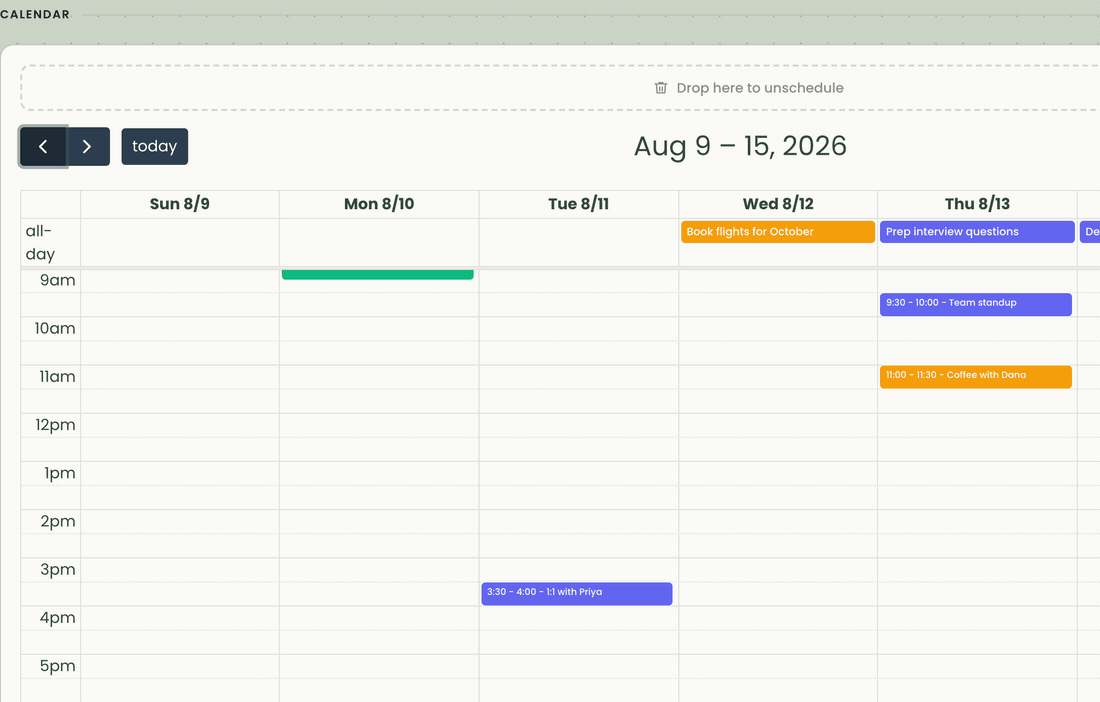Viewport: 1100px width, 702px height.
Task: Click the Sun 8/9 column header
Action: point(180,204)
